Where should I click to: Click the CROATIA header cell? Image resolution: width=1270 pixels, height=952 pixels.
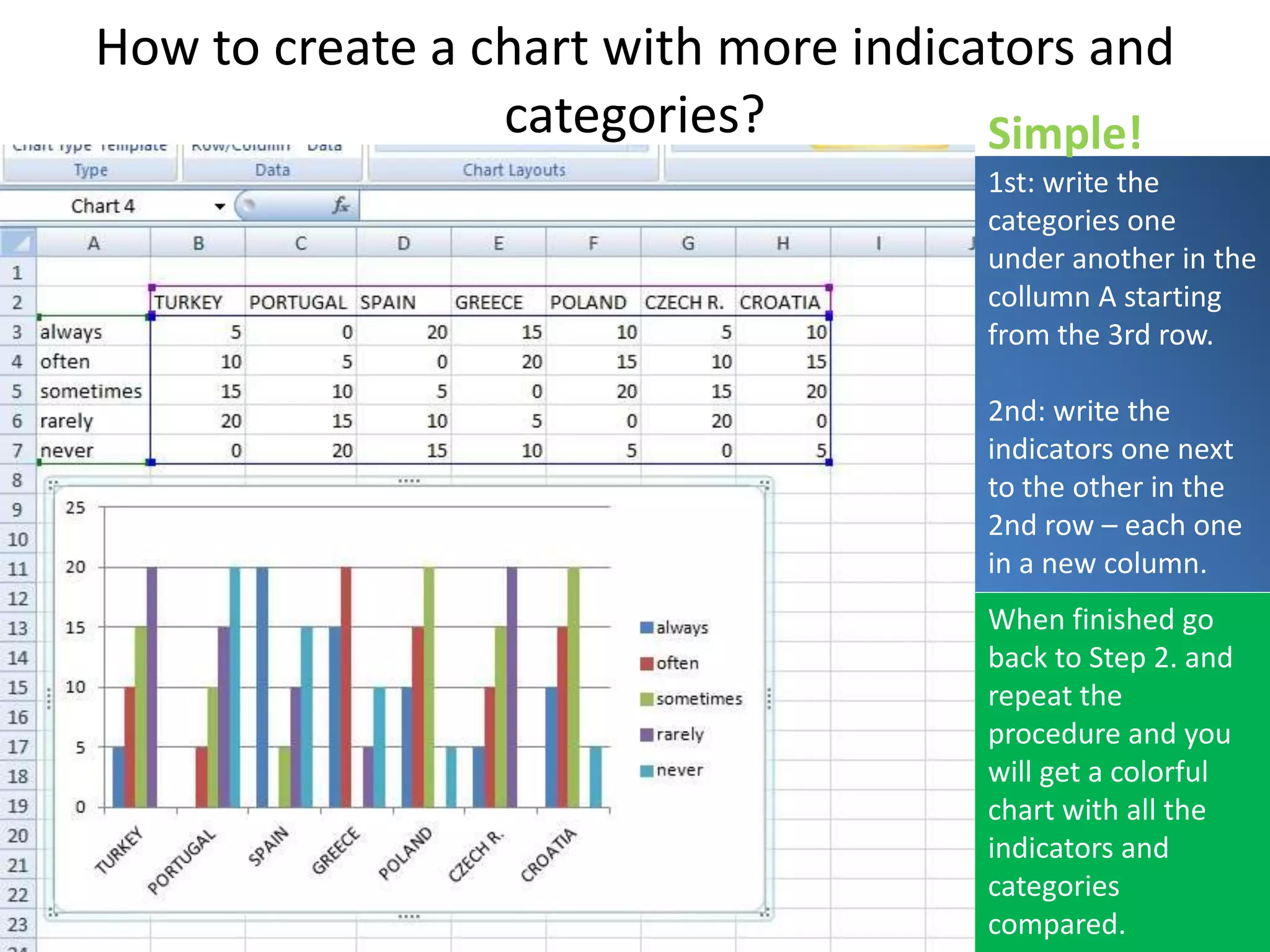[783, 302]
